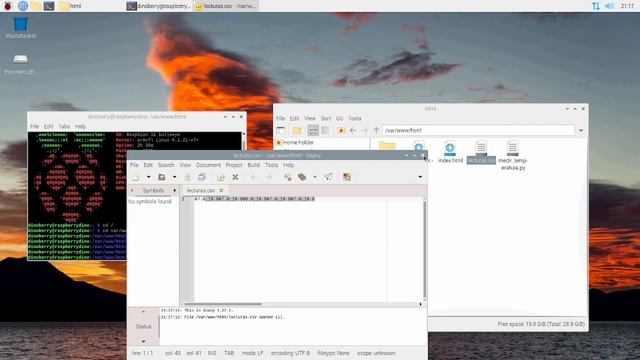Switch the file manager to icon view
640x360 pixels.
click(x=313, y=131)
